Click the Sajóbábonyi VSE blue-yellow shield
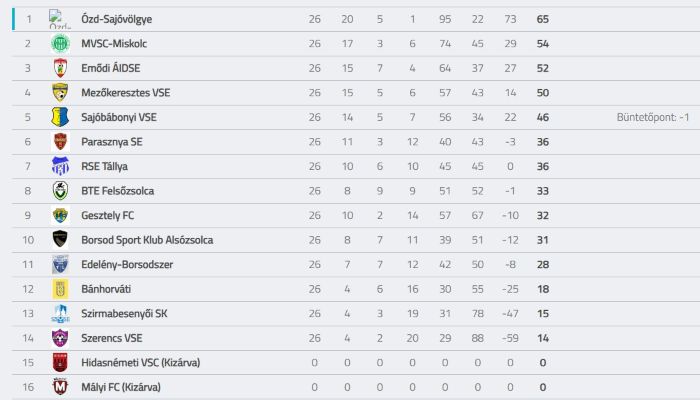 tap(60, 117)
